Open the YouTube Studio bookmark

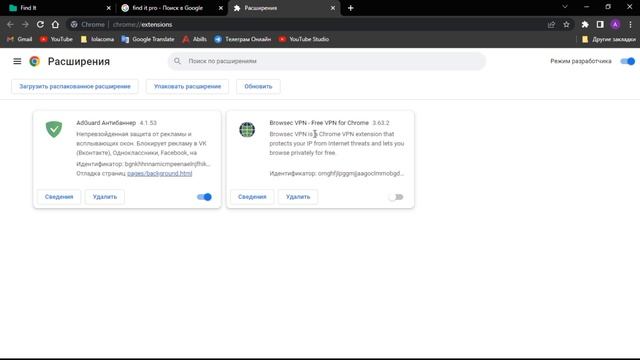(x=304, y=39)
